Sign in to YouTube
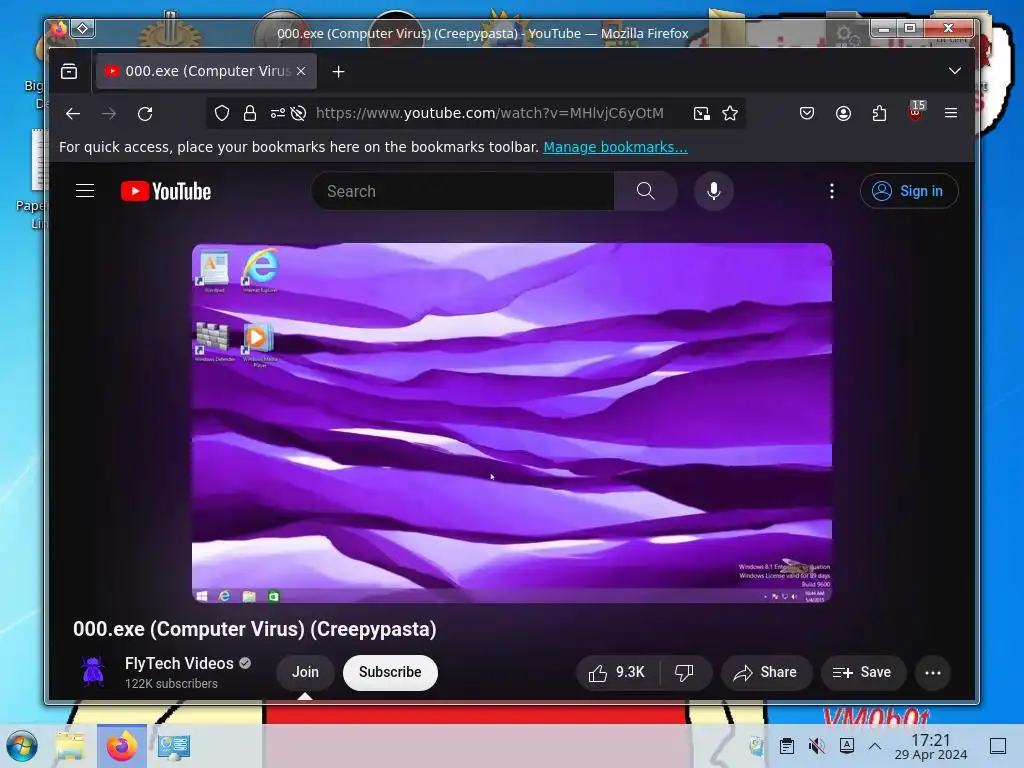 [909, 191]
